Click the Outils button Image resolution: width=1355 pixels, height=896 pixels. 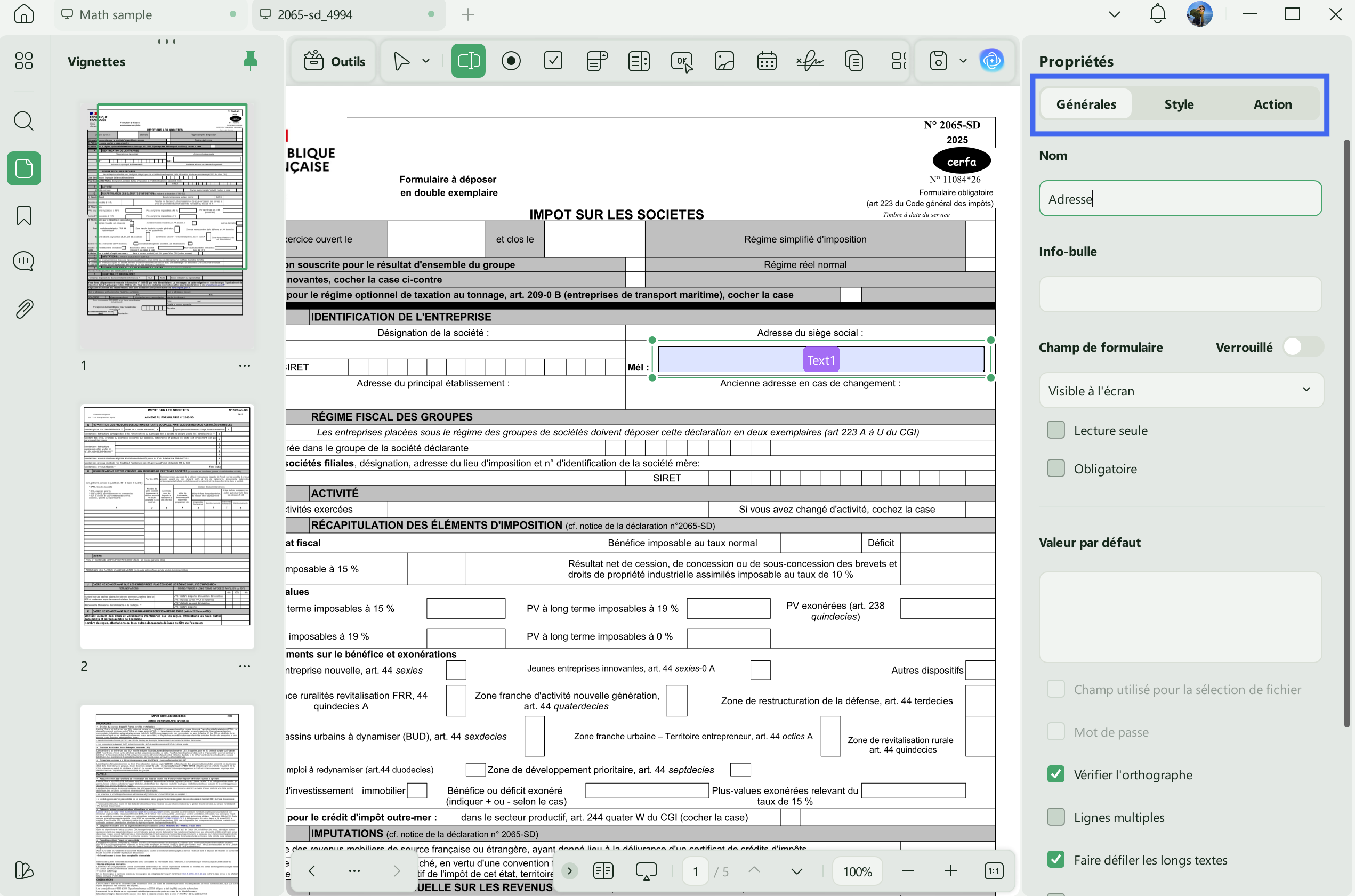click(x=334, y=61)
